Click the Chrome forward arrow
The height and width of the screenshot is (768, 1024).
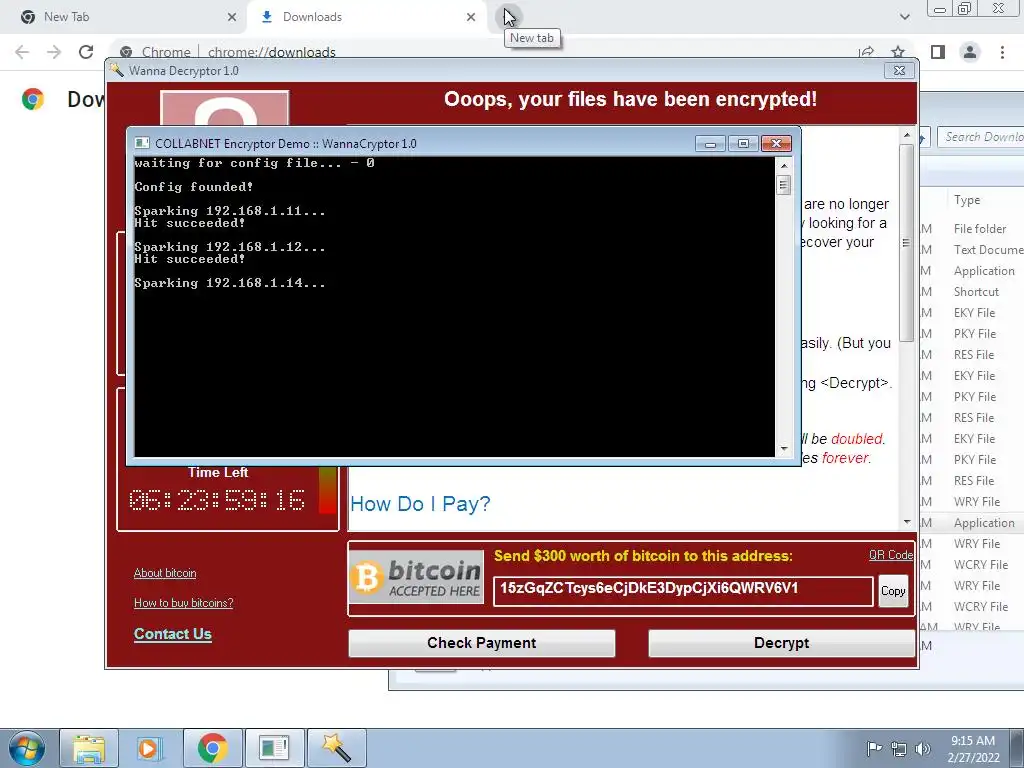click(54, 52)
